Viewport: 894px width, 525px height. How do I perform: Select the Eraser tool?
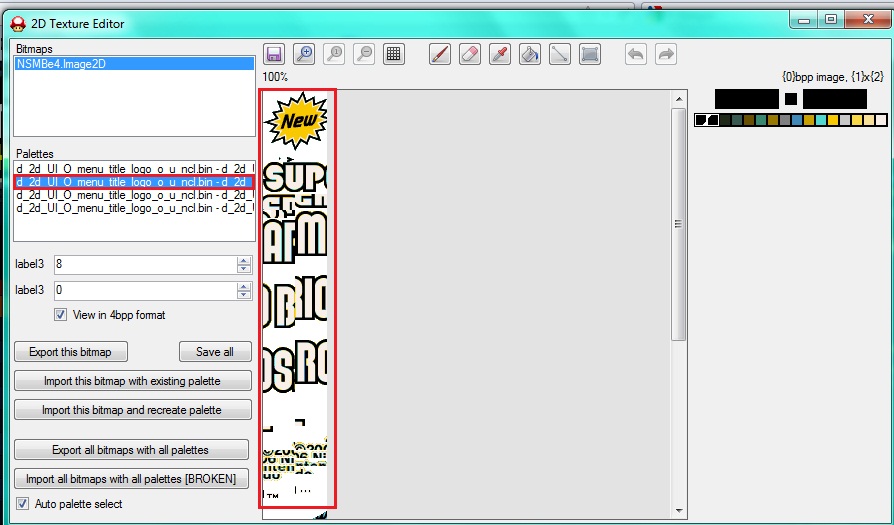(470, 54)
